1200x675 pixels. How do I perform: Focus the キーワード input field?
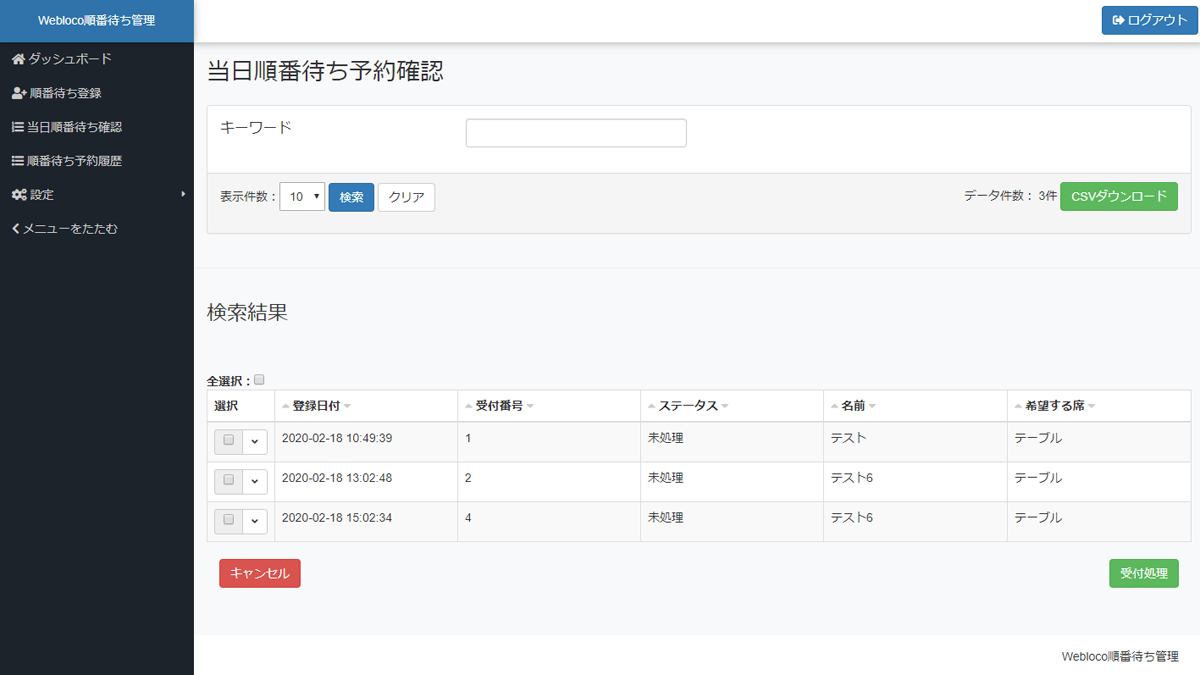pos(576,133)
